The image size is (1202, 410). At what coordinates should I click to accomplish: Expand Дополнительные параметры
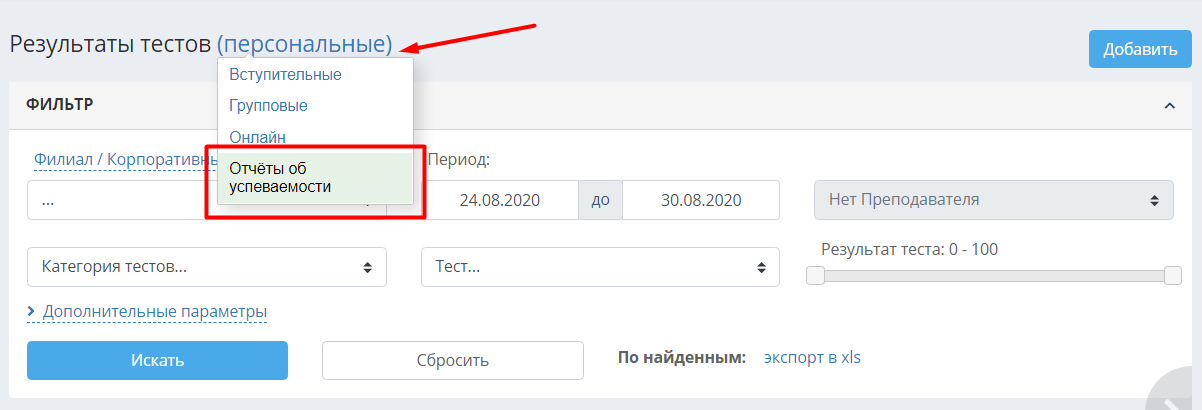pyautogui.click(x=147, y=311)
